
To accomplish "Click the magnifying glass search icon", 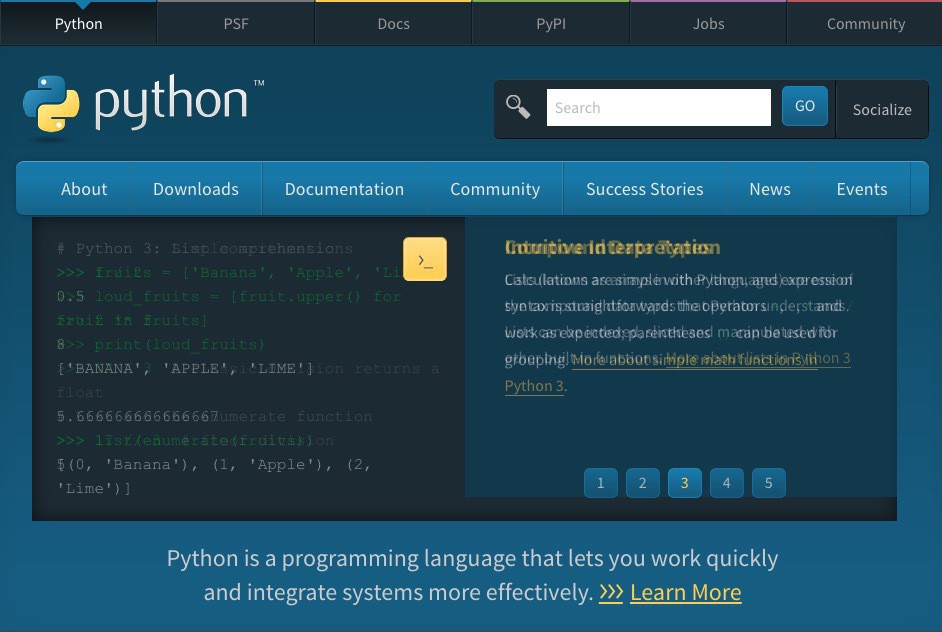I will coord(518,107).
